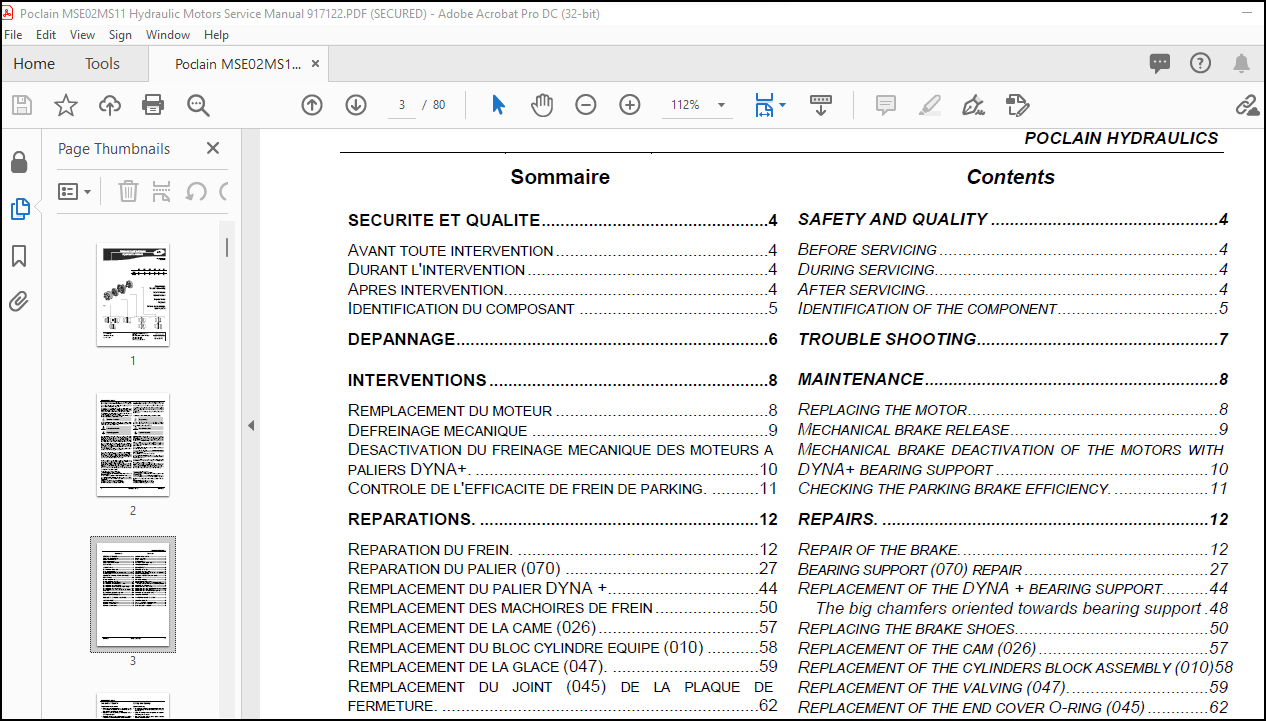The height and width of the screenshot is (721, 1266).
Task: Open the Help menu
Action: point(216,34)
